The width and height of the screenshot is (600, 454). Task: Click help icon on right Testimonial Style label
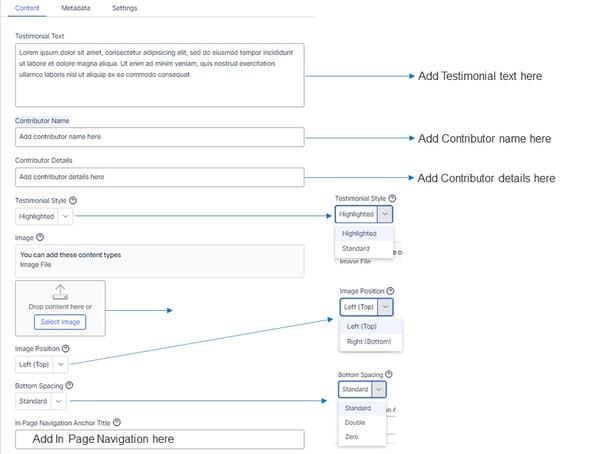click(x=392, y=199)
